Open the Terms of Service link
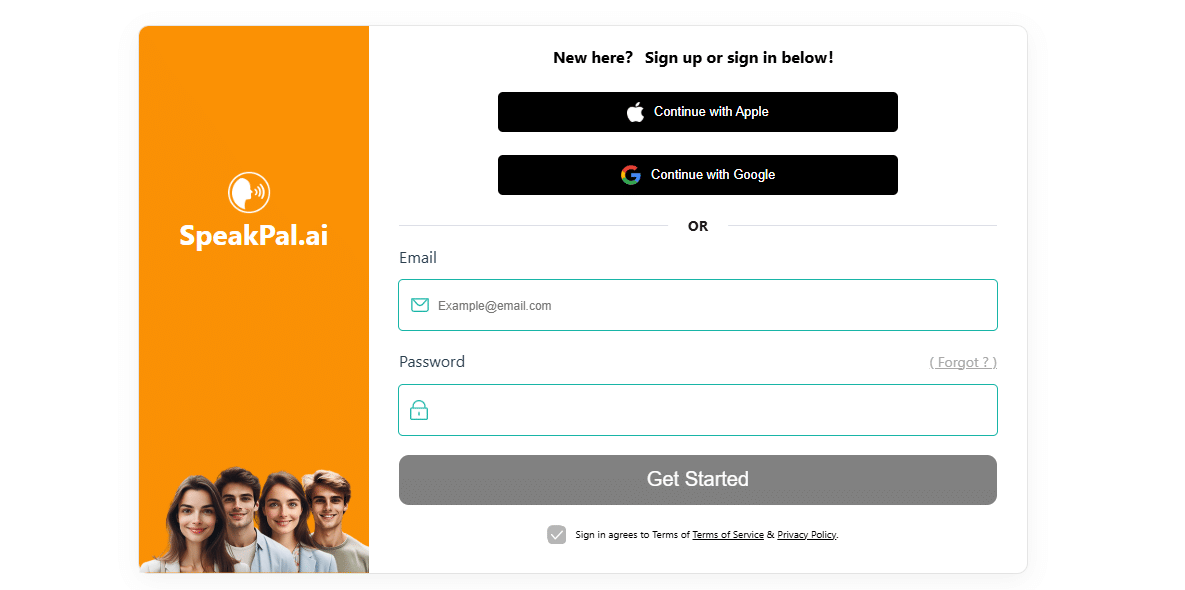This screenshot has width=1185, height=590. pos(728,535)
